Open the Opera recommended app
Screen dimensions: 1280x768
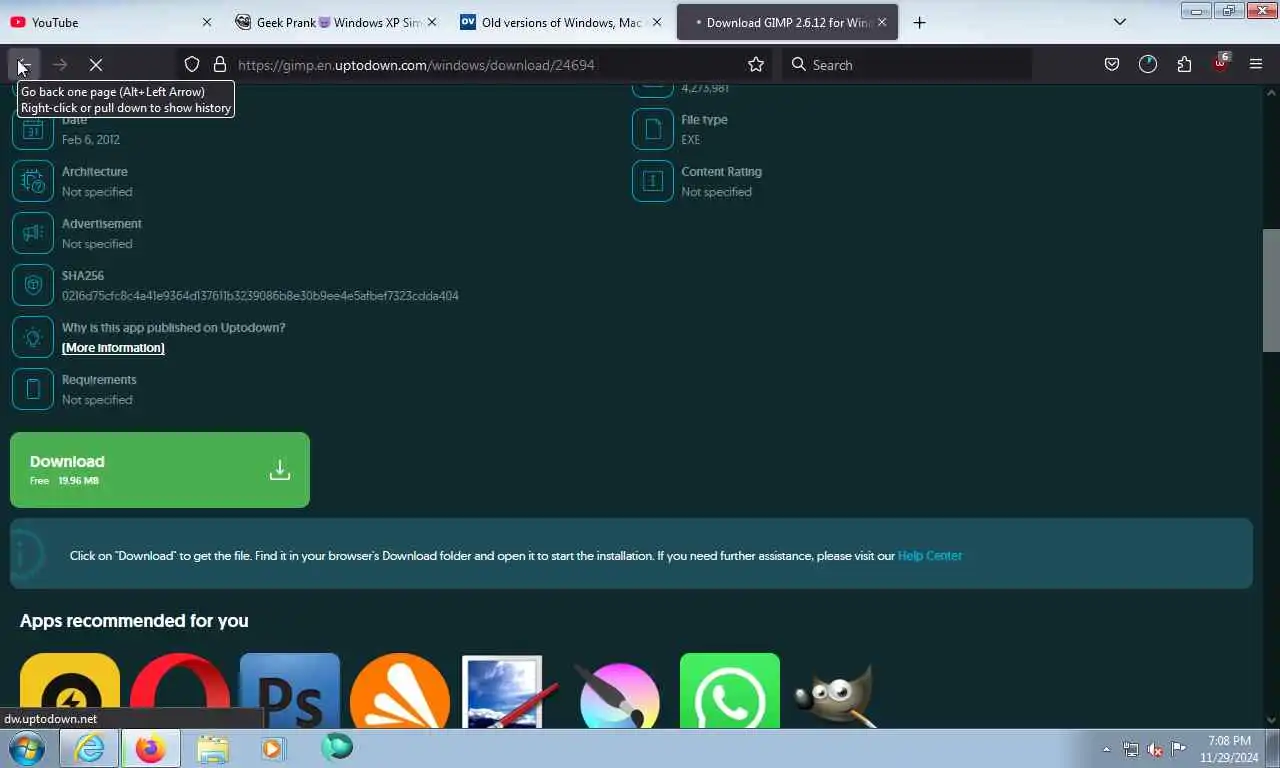pos(180,691)
